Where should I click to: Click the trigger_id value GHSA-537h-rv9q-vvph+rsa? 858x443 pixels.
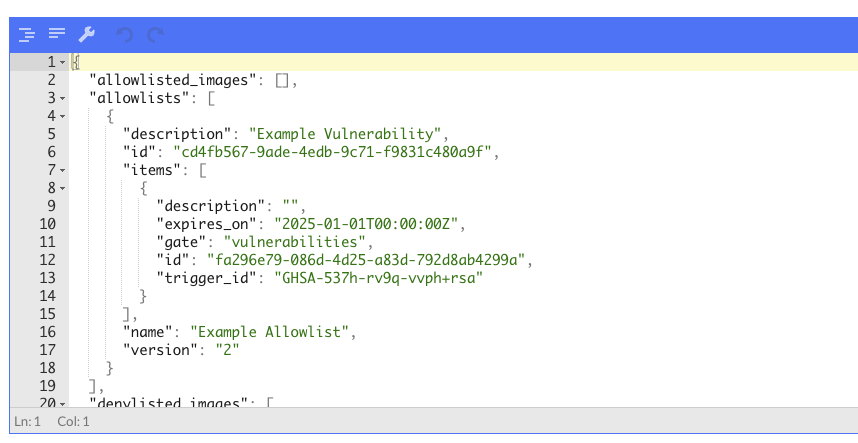coord(378,277)
